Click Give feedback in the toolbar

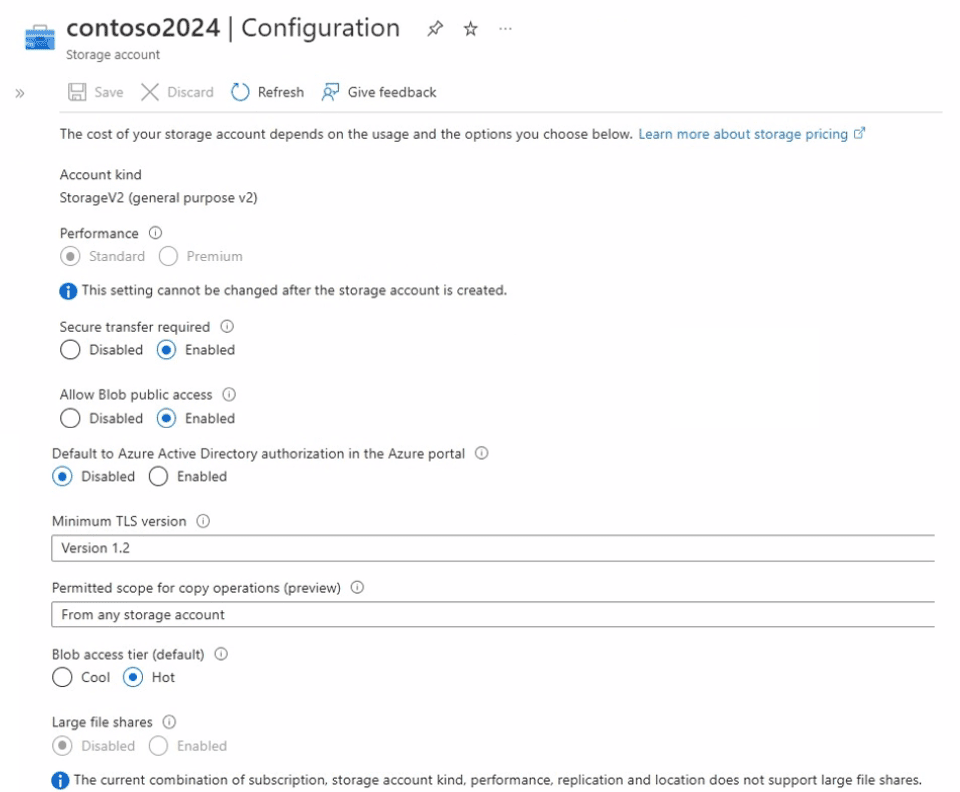(379, 92)
